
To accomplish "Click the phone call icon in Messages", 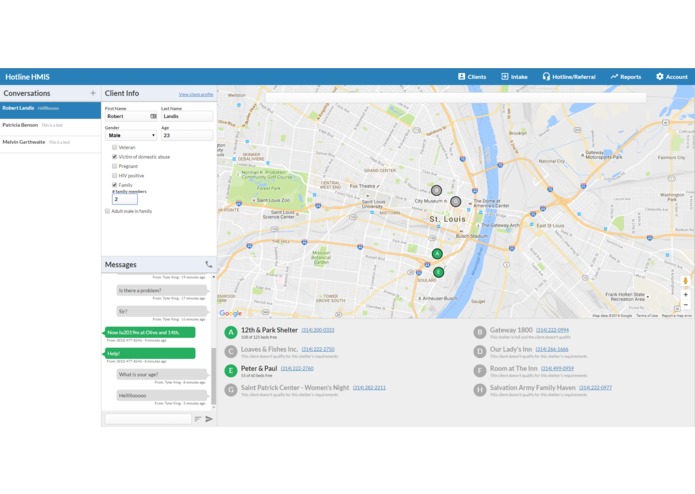I will click(209, 265).
